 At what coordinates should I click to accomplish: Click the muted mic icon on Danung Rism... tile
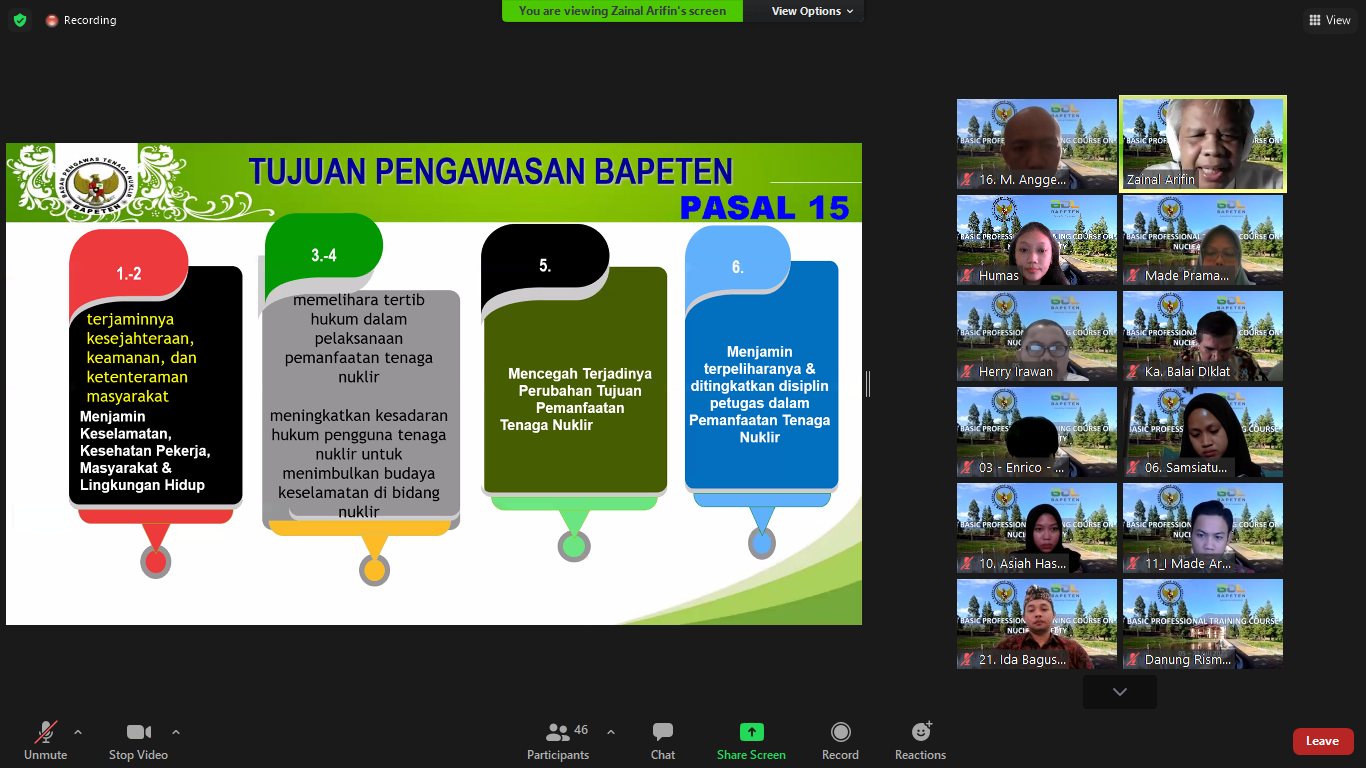(1133, 660)
